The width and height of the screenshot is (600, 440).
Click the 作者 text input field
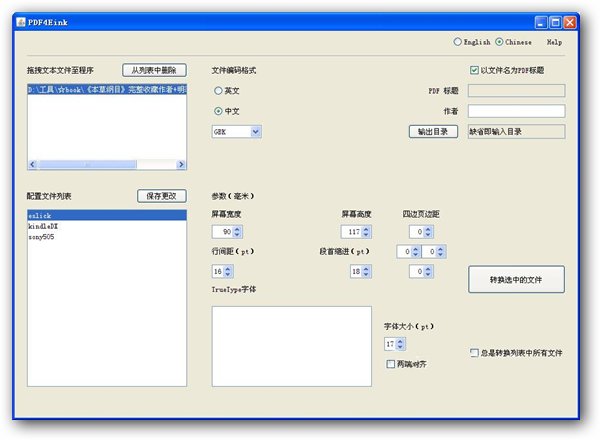coord(516,111)
